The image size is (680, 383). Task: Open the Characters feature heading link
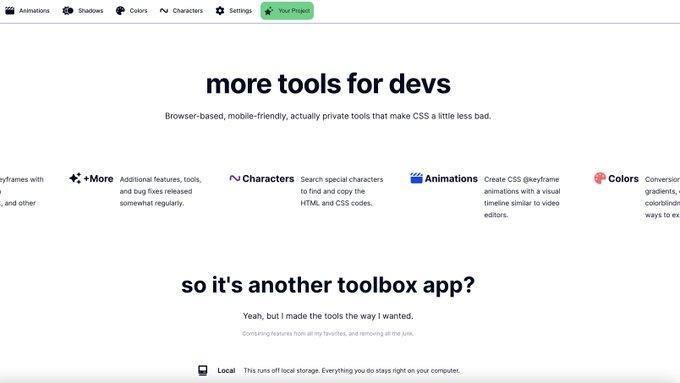tap(268, 179)
